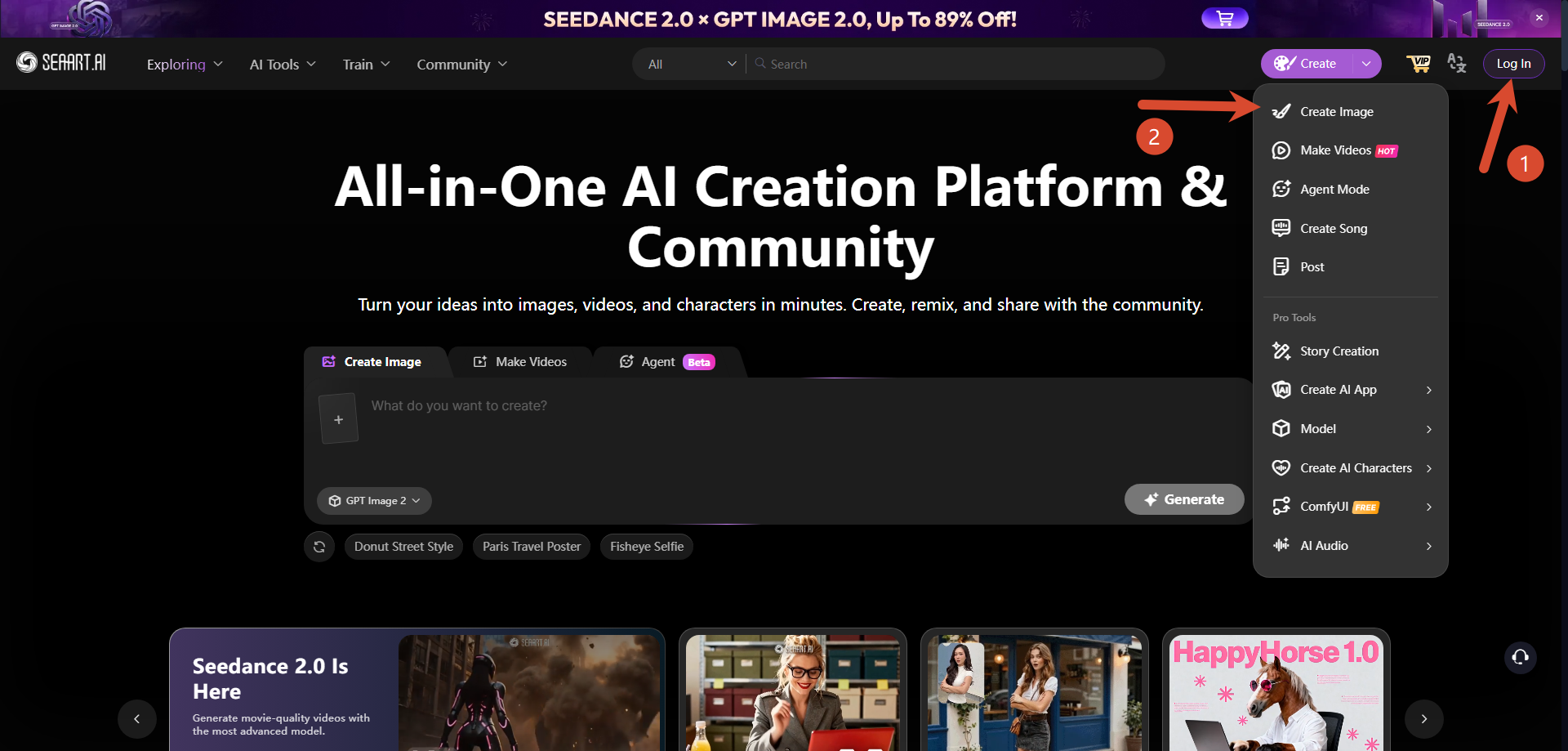
Task: Click the SEEDANCE 2.0 promo banner text
Action: [780, 19]
